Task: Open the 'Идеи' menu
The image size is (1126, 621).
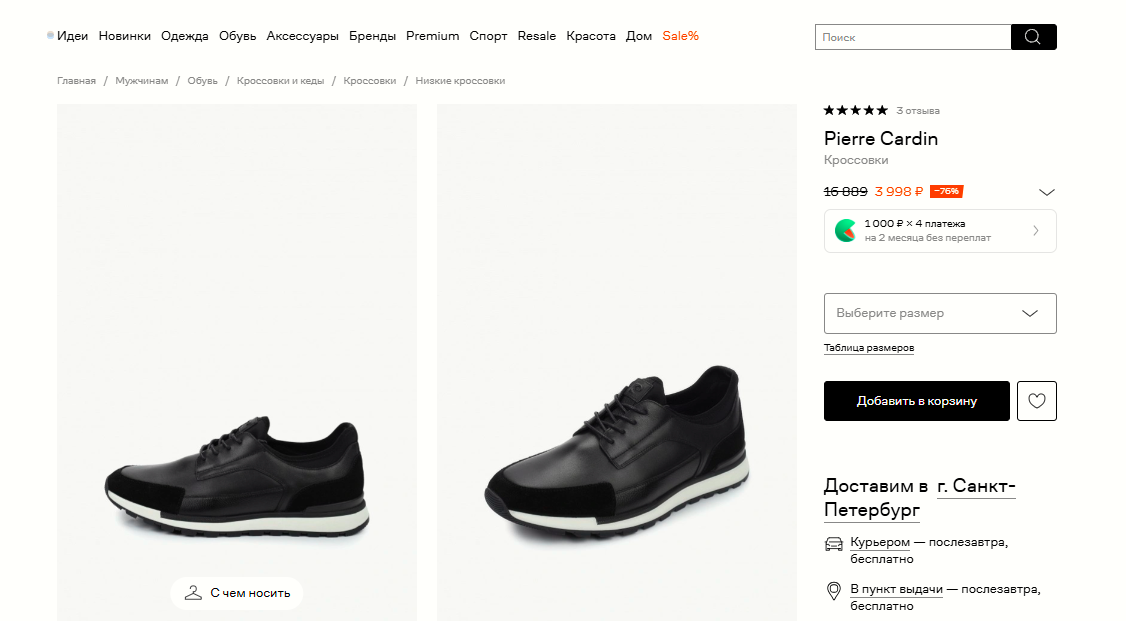Action: tap(73, 36)
